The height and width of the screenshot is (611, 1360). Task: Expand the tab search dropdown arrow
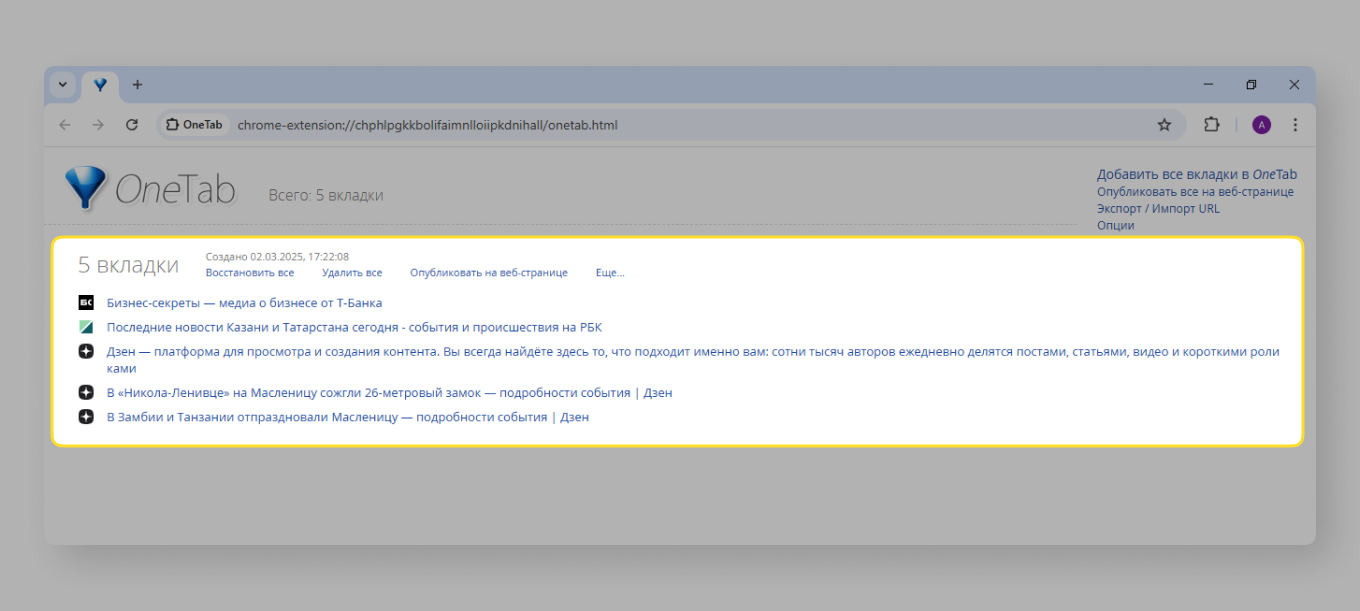tap(62, 85)
